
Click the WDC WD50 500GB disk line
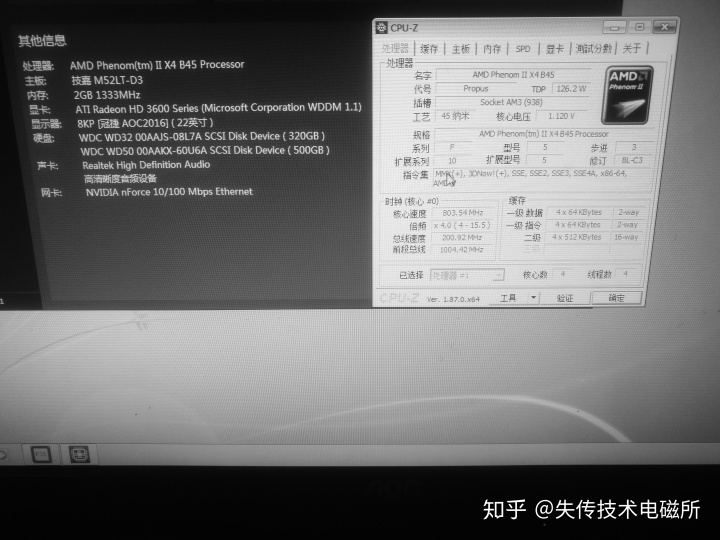[x=205, y=150]
